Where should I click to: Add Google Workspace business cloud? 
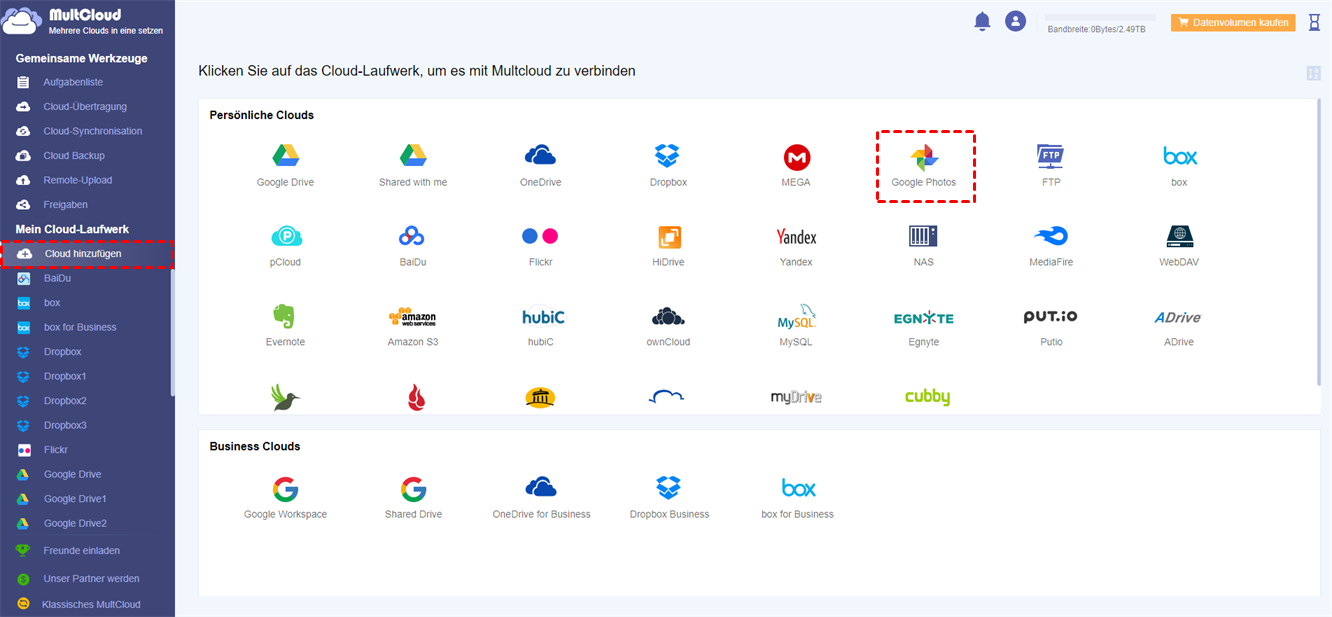click(x=285, y=489)
